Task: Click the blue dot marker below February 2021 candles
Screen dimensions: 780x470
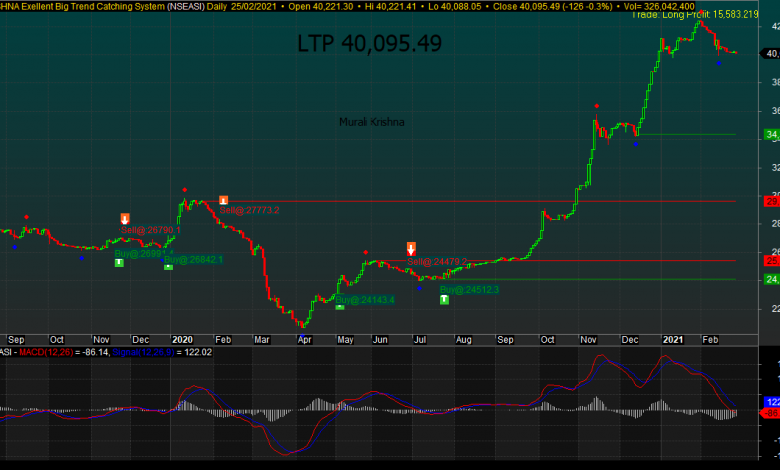Action: (718, 63)
